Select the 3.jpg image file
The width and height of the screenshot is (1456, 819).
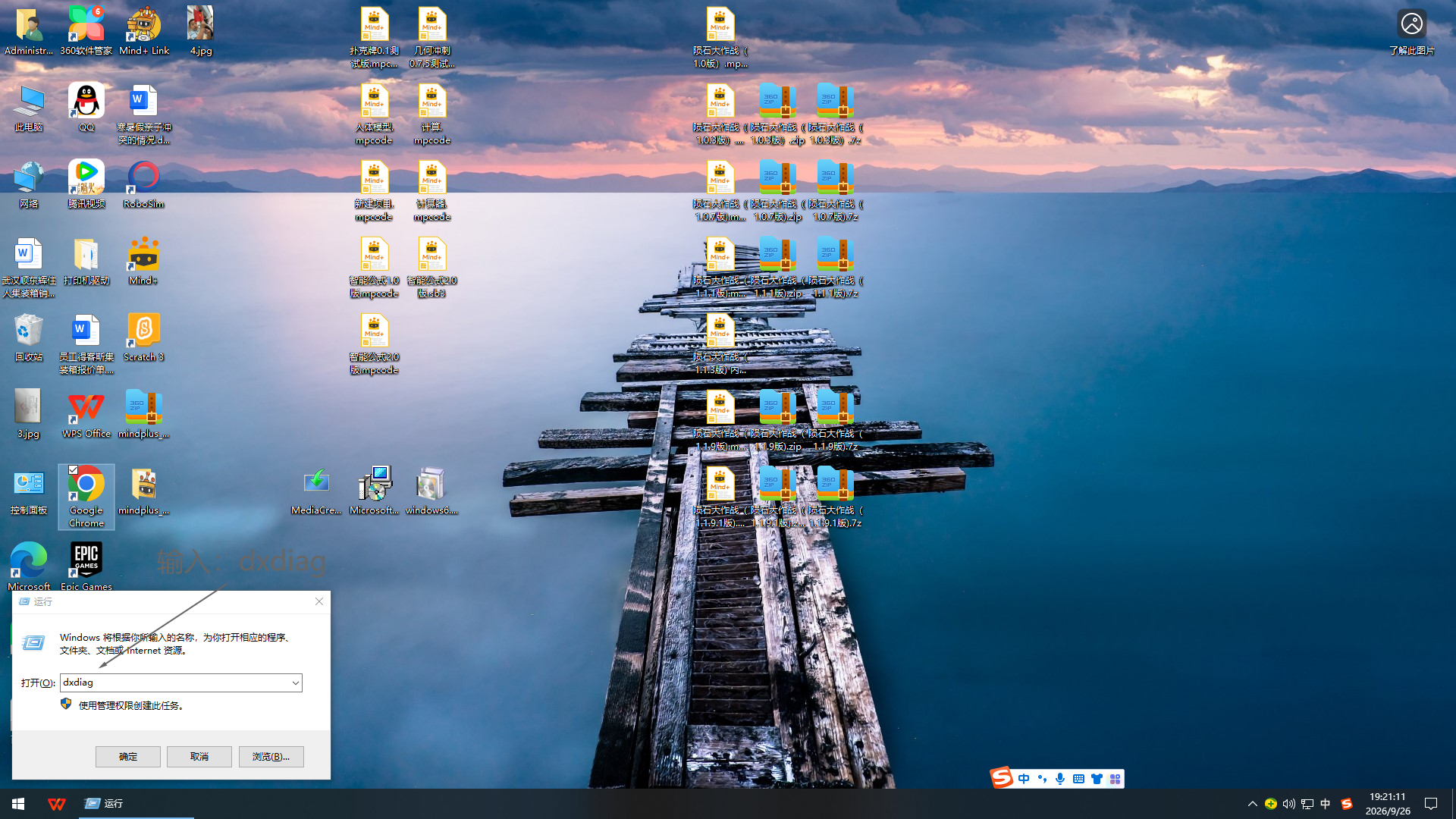point(29,414)
